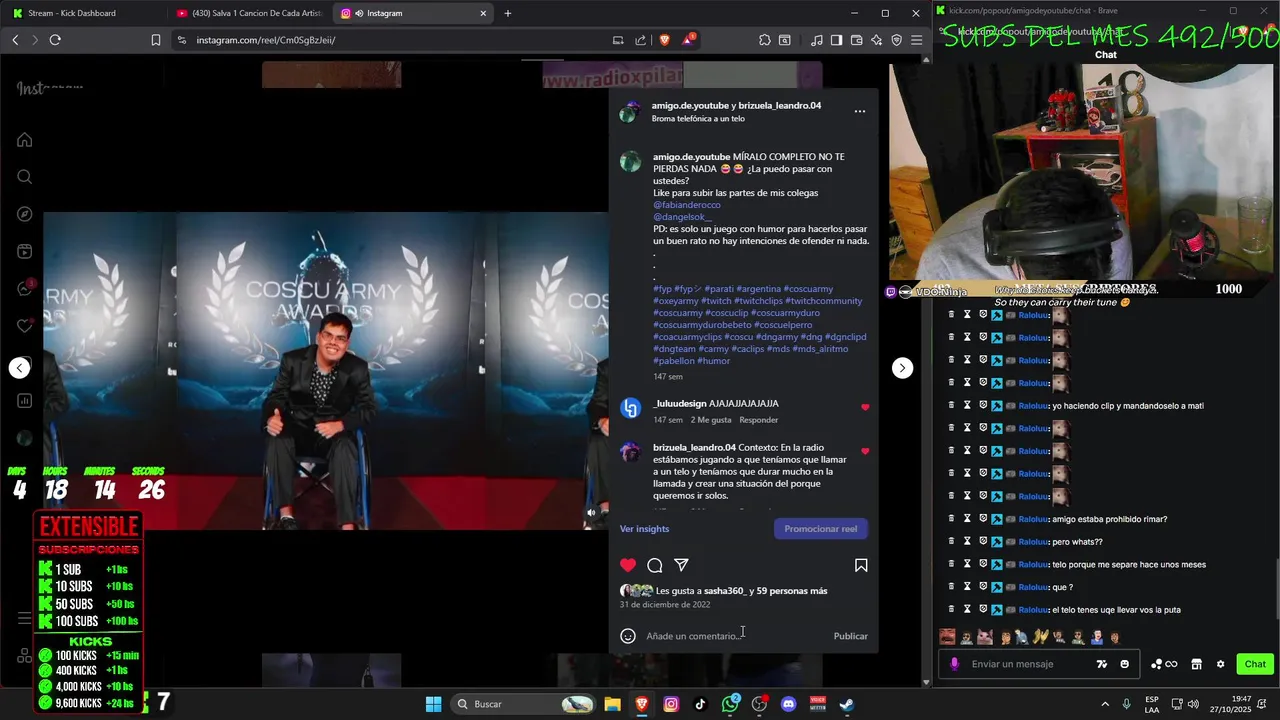Share the reel with paper plane icon
The height and width of the screenshot is (720, 1280).
click(681, 565)
